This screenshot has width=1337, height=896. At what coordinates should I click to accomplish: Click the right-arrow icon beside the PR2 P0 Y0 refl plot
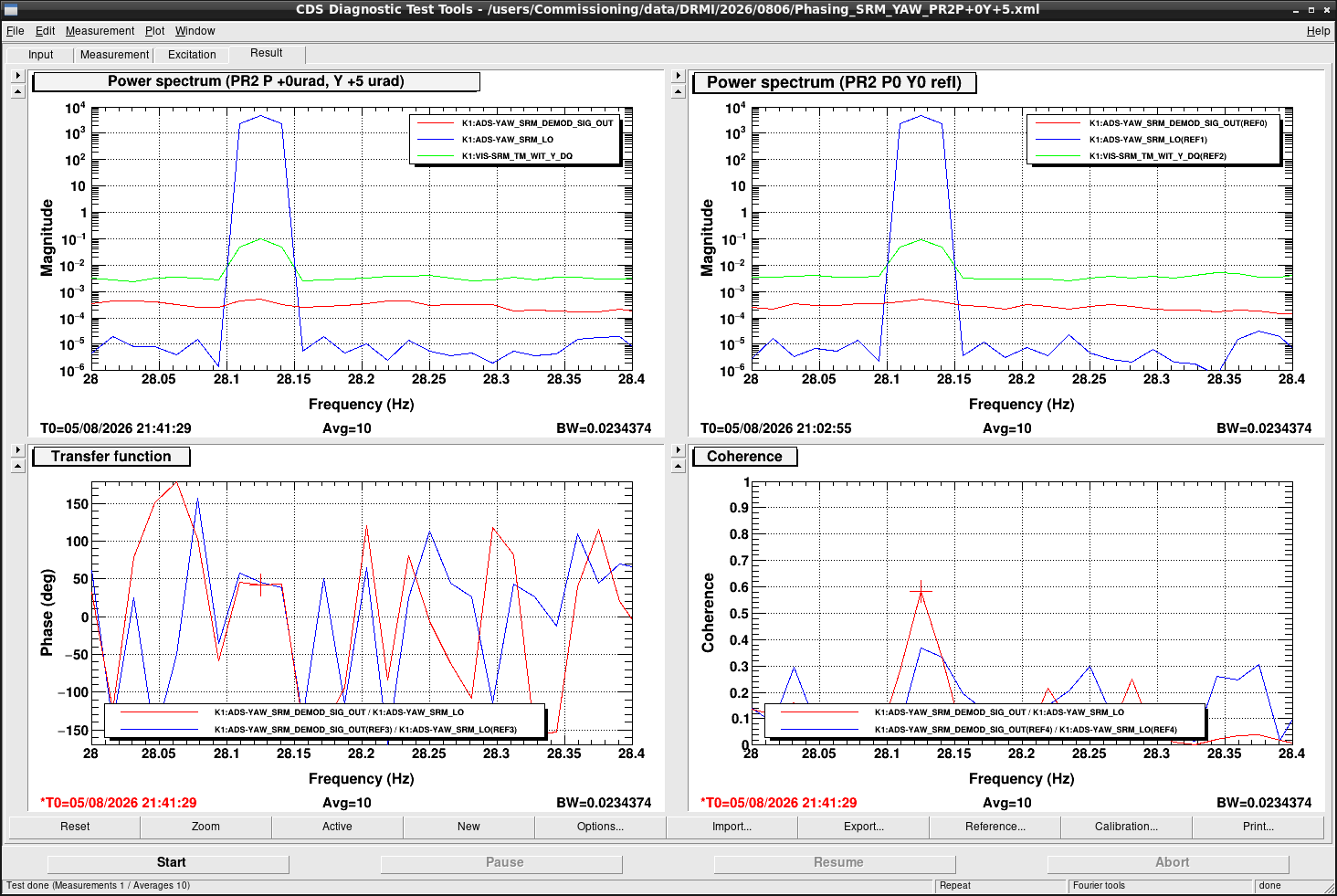pos(678,76)
